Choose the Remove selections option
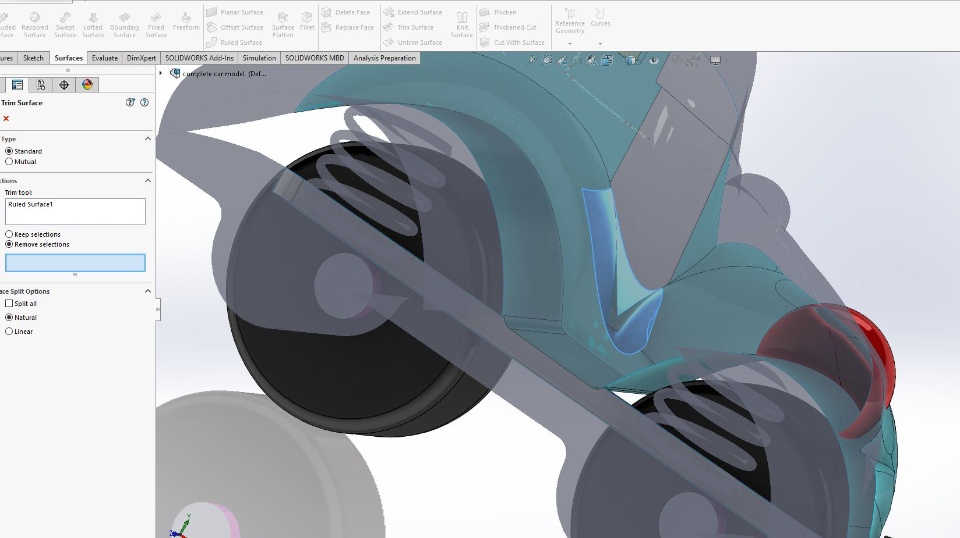The image size is (960, 538). point(37,244)
